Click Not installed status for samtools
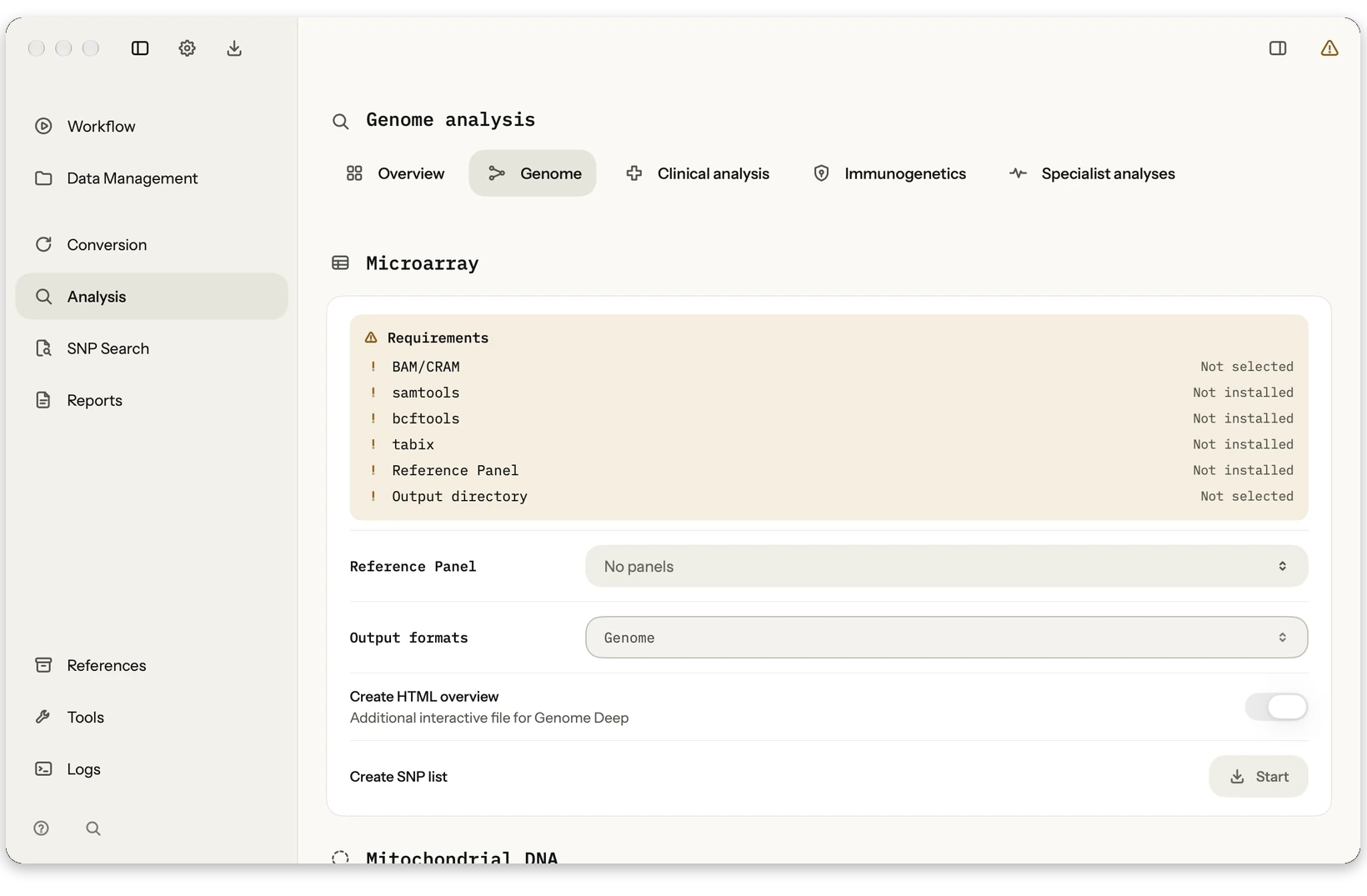 (1243, 393)
